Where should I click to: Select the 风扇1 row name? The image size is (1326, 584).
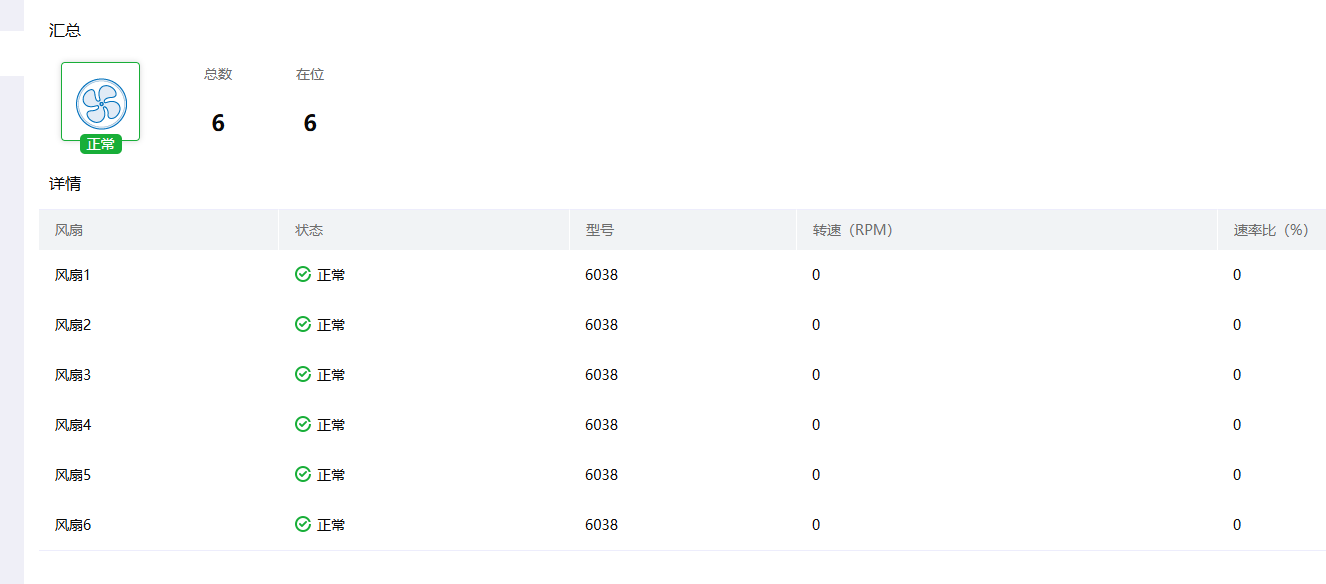(x=73, y=275)
